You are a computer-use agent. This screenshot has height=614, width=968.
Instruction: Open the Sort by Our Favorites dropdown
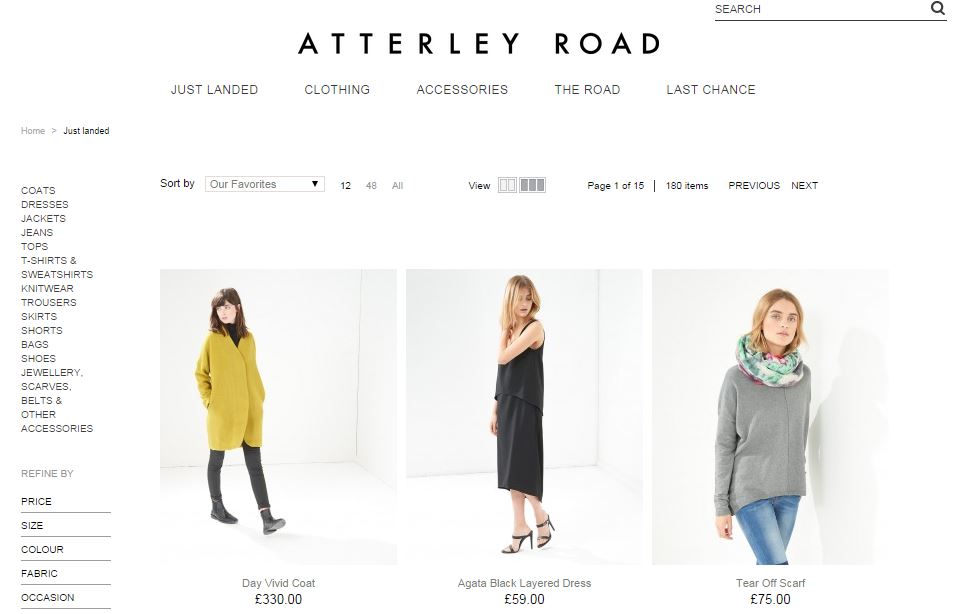pyautogui.click(x=265, y=184)
